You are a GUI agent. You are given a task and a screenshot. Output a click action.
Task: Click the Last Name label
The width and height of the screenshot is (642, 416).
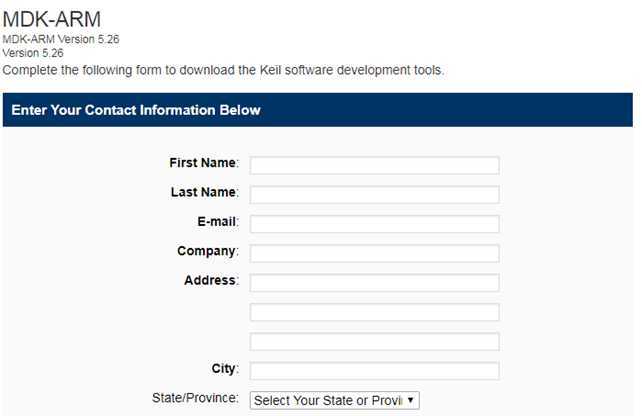click(x=205, y=192)
